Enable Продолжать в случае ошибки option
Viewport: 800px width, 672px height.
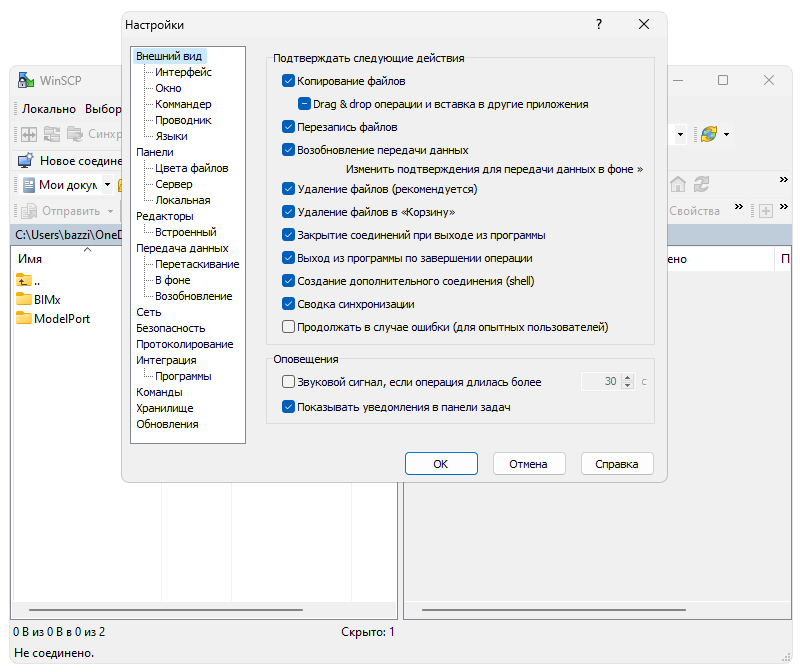coord(288,326)
